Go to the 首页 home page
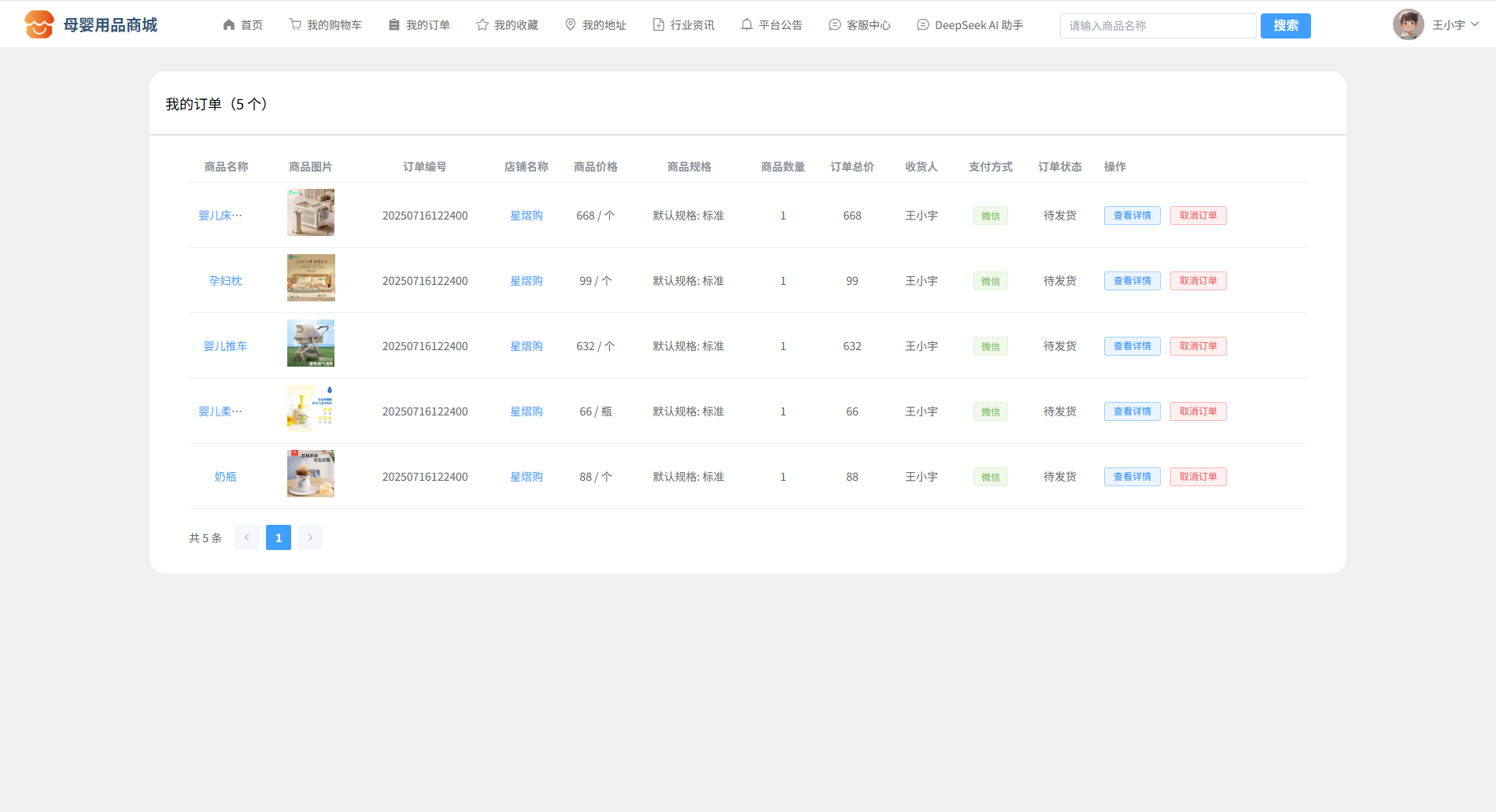The width and height of the screenshot is (1496, 812). coord(242,25)
